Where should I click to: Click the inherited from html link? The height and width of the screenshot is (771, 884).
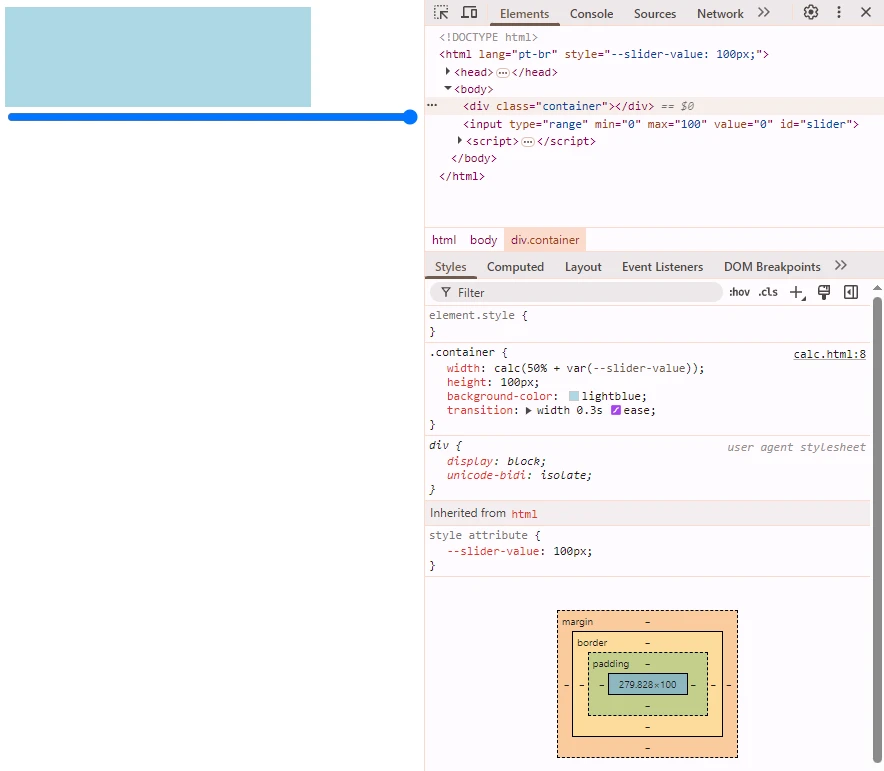(524, 514)
